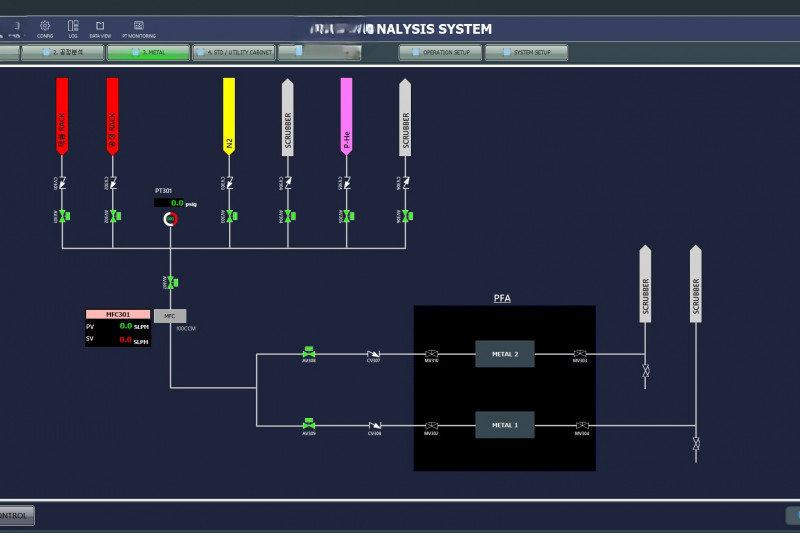The height and width of the screenshot is (533, 800).
Task: Toggle air valve AV309 on METAL 1 line
Action: 309,424
